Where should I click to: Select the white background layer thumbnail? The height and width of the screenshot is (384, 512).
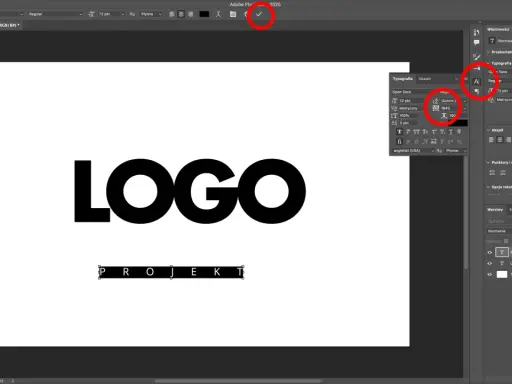tap(502, 274)
